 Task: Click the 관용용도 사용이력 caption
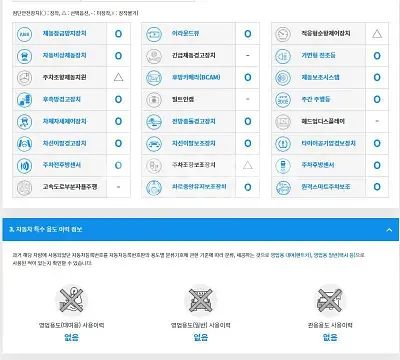[330, 325]
